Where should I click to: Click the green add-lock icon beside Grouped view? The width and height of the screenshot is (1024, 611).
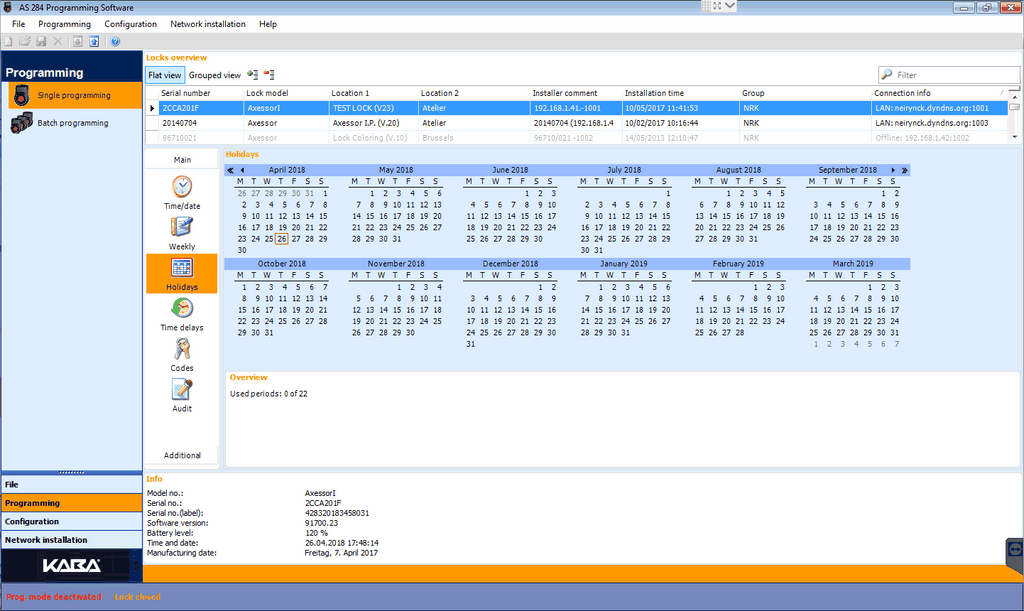[253, 75]
